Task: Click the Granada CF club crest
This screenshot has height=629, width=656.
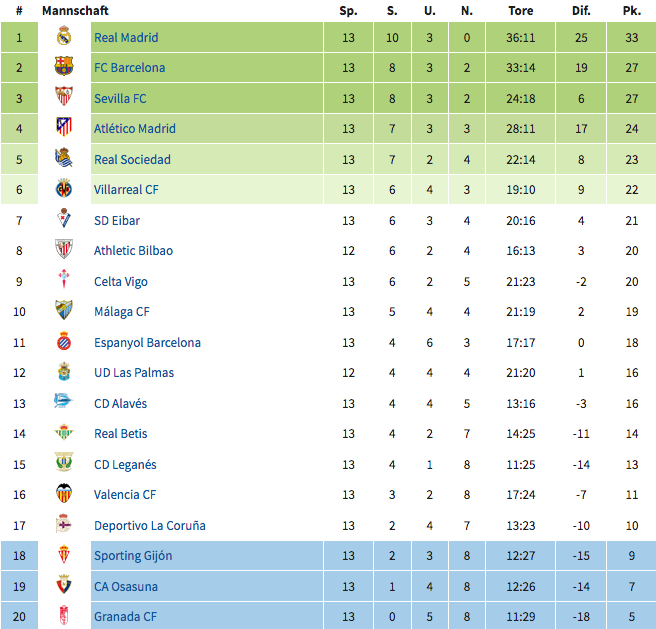Action: pyautogui.click(x=64, y=617)
